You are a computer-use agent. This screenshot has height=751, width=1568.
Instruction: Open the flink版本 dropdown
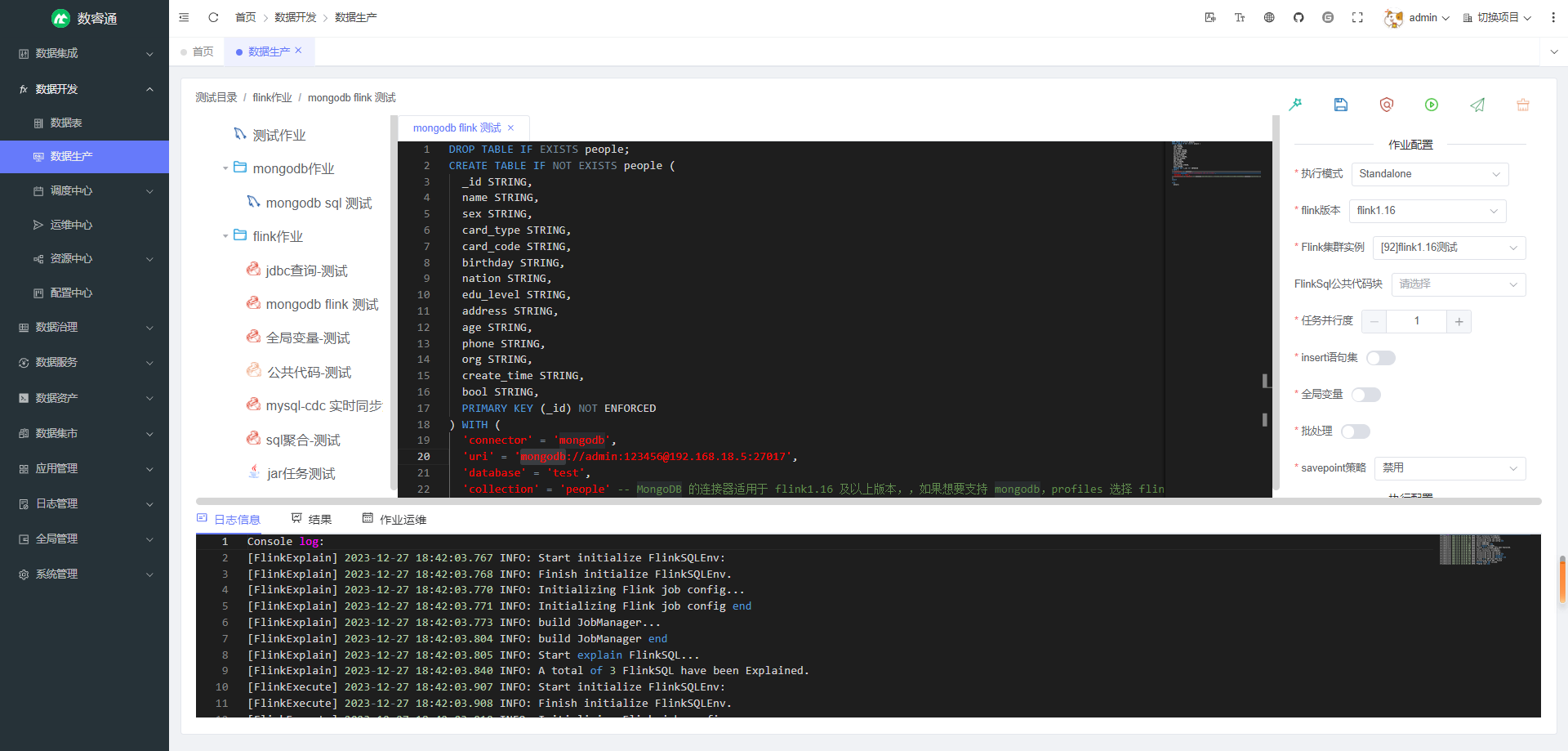(x=1428, y=211)
